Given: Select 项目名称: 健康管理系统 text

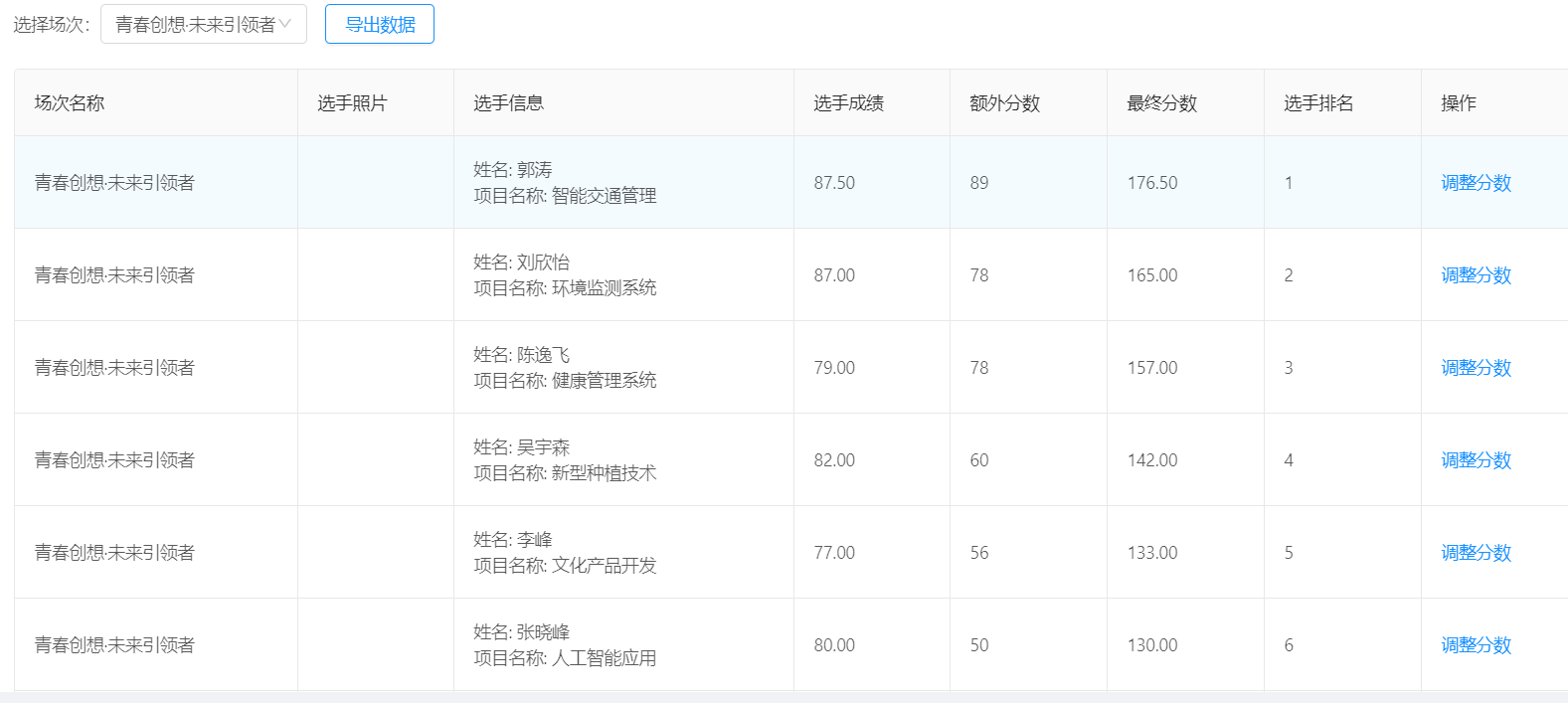Looking at the screenshot, I should point(565,381).
